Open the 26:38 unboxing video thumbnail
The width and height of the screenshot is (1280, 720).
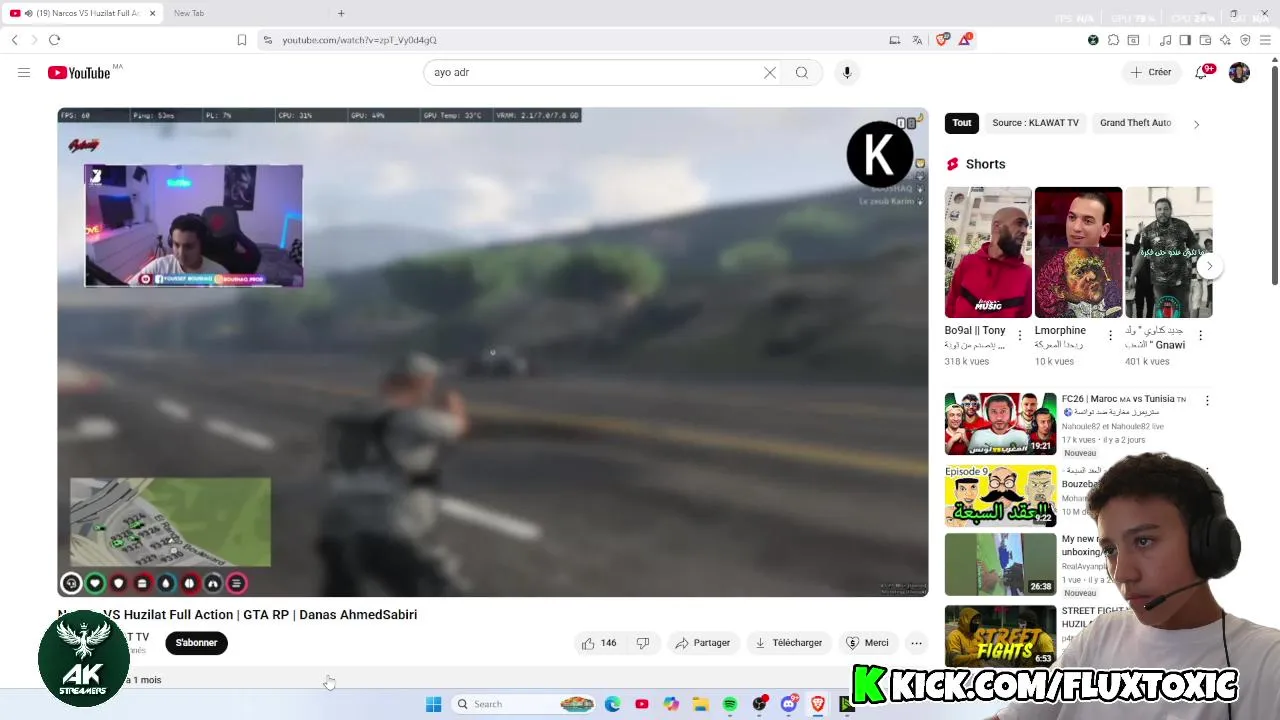(x=1000, y=564)
